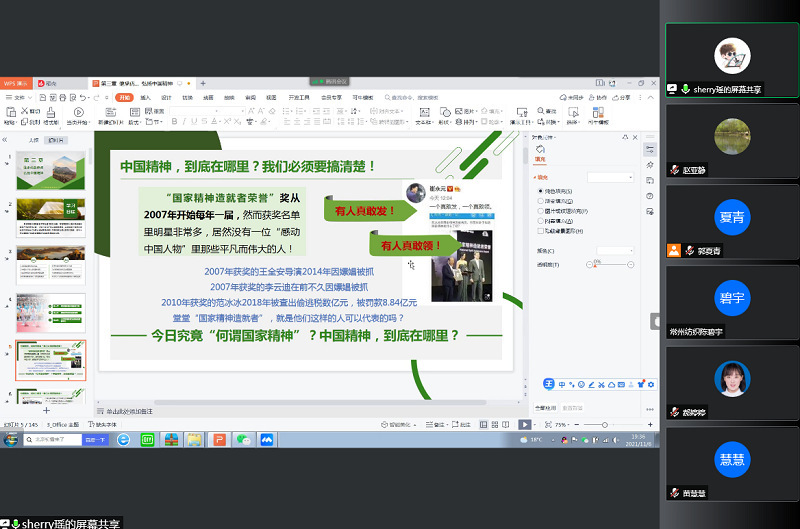Viewport: 800px width, 529px height.
Task: Click the notes field below the slide
Action: (300, 411)
